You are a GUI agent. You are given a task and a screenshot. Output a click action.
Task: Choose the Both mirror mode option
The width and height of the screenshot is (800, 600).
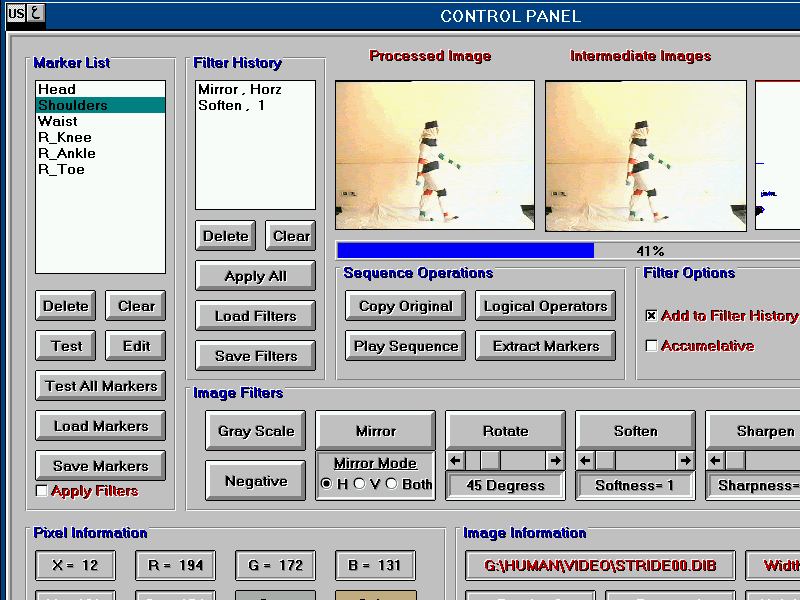click(x=391, y=484)
